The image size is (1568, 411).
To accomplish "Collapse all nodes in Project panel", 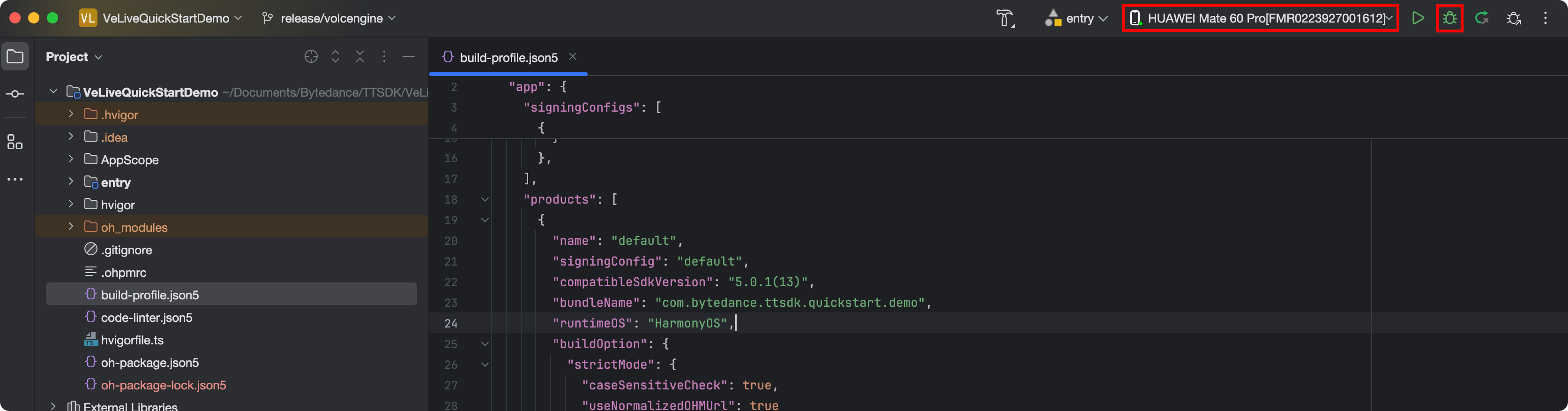I will pyautogui.click(x=360, y=57).
